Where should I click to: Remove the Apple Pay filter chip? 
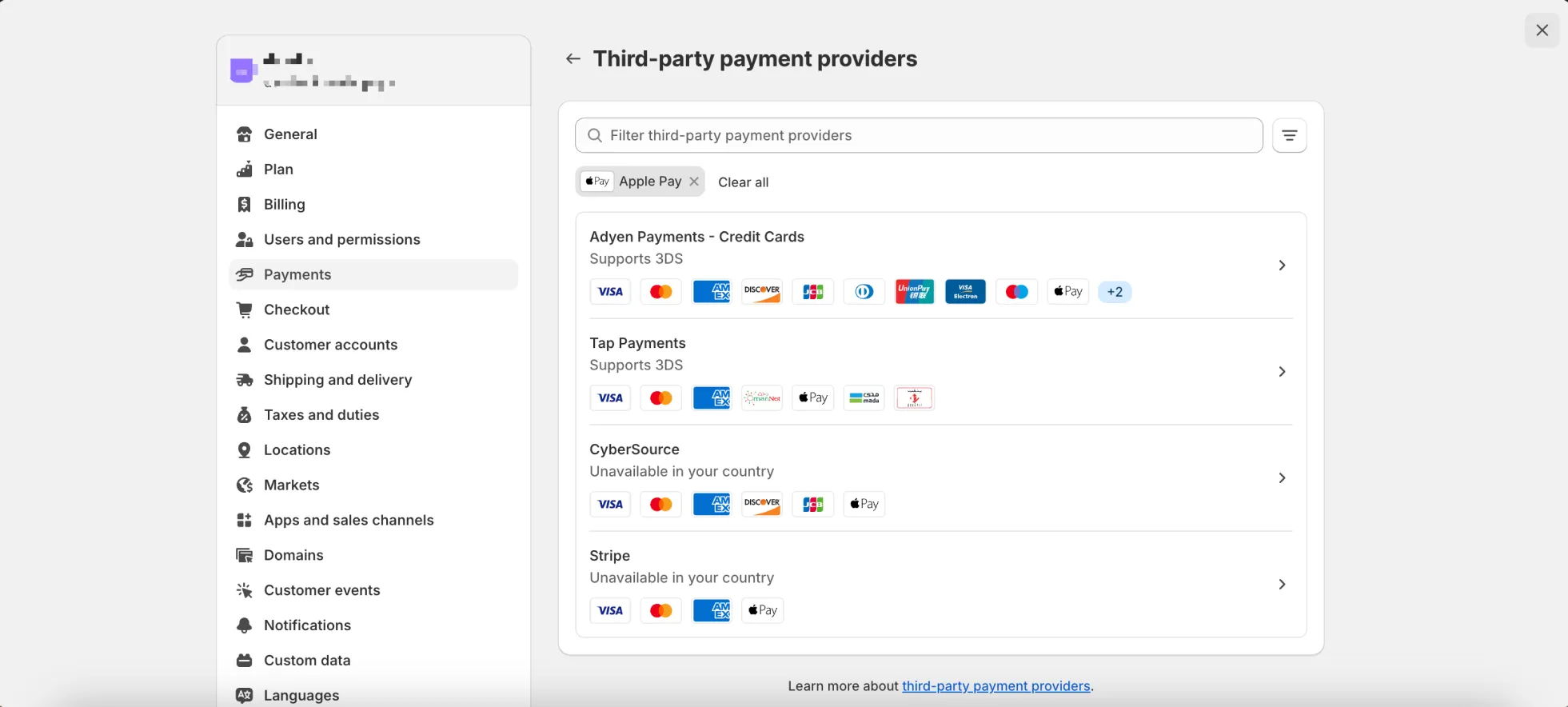[x=694, y=182]
